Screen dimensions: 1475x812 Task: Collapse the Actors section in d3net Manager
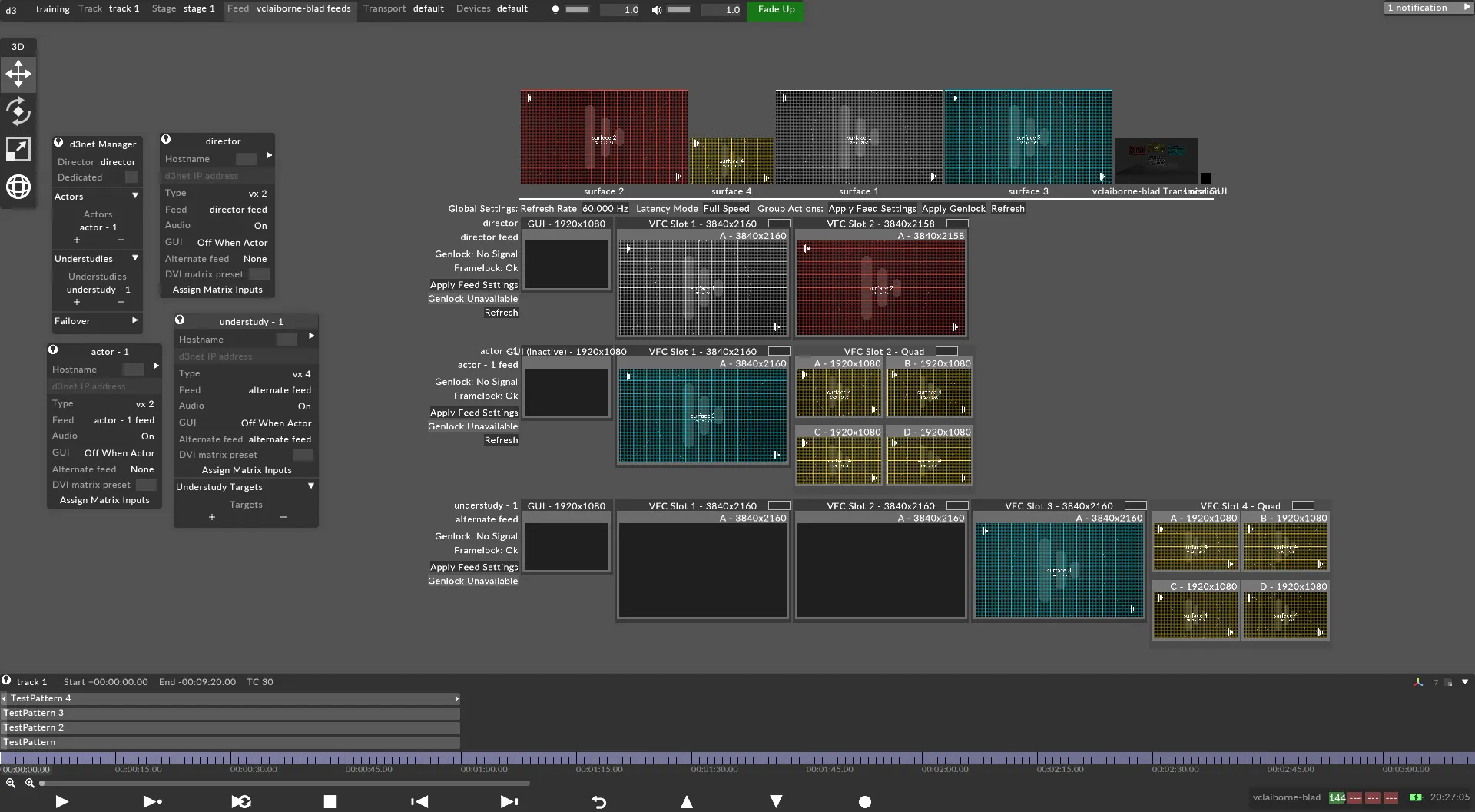[135, 196]
